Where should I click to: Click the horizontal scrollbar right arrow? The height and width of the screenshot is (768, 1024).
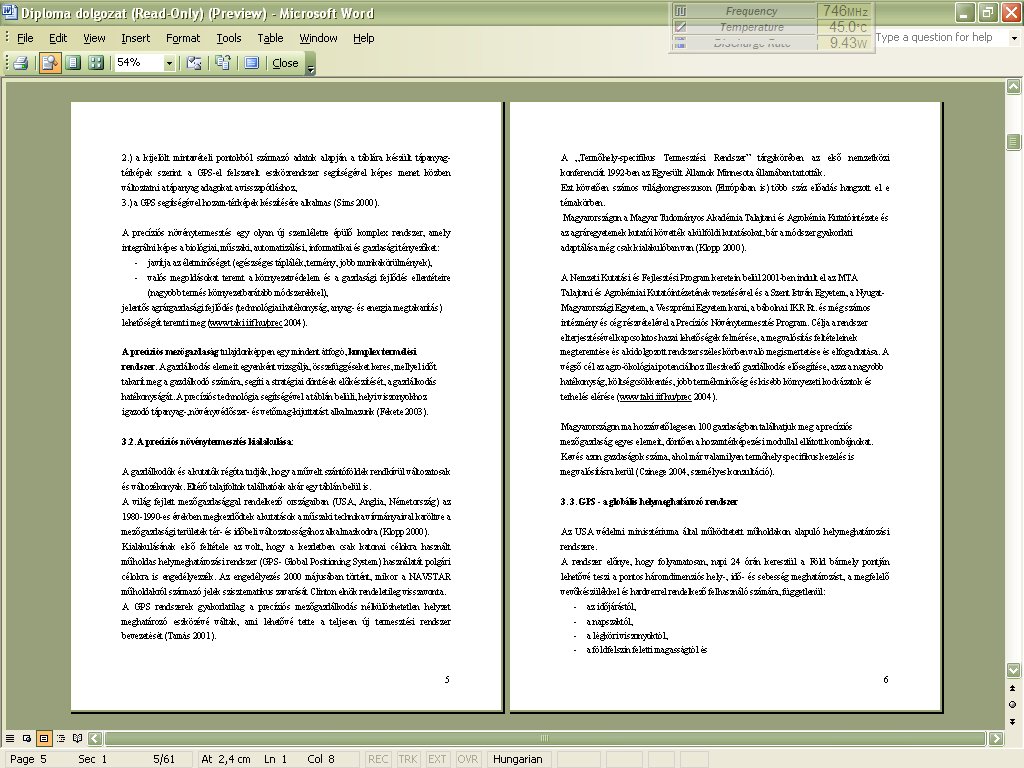996,739
